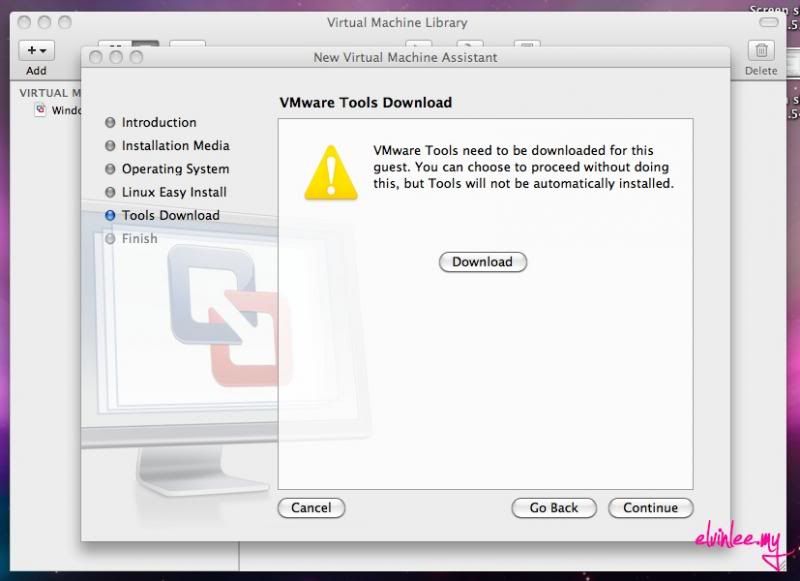The image size is (800, 581).
Task: Click the Virtual Machine Library window title
Action: click(x=397, y=22)
